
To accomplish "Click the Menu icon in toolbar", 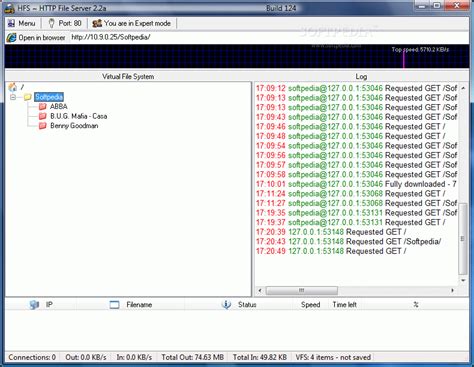I will [12, 23].
